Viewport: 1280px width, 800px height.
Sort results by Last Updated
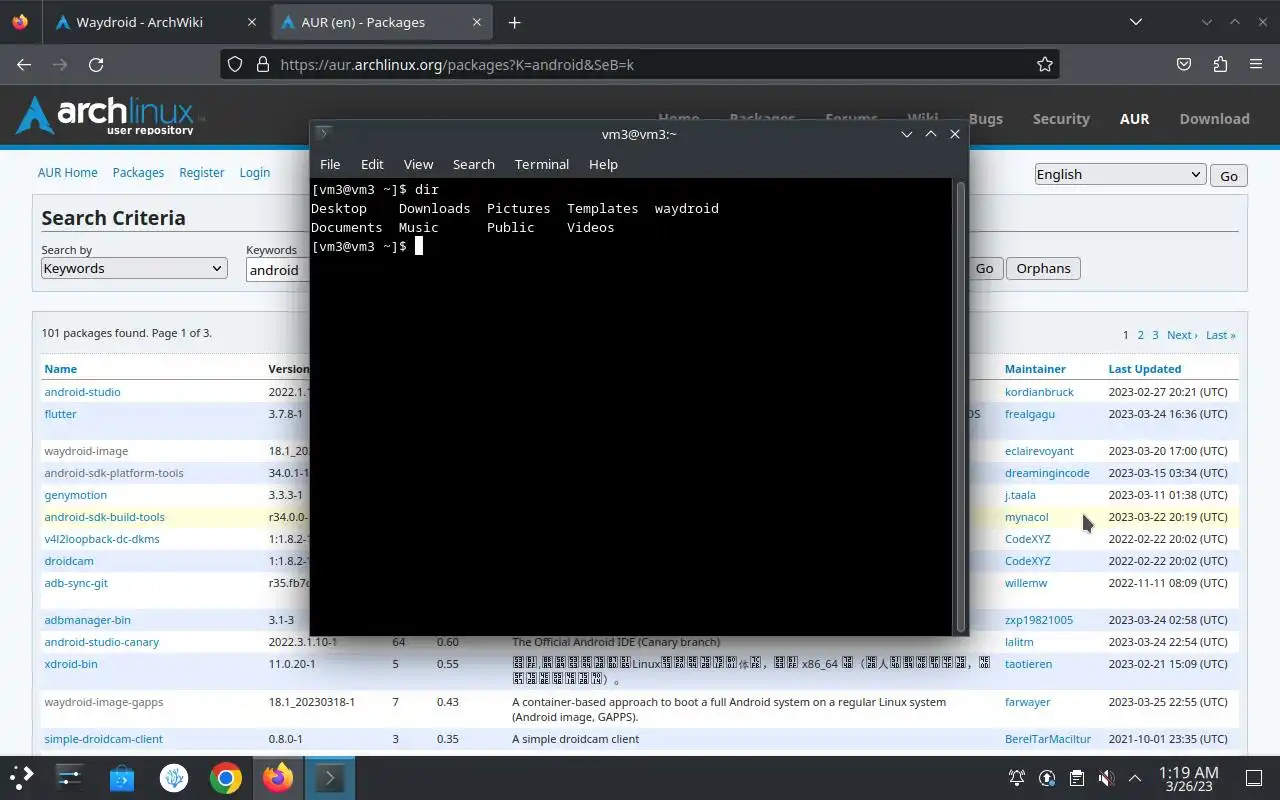point(1145,369)
